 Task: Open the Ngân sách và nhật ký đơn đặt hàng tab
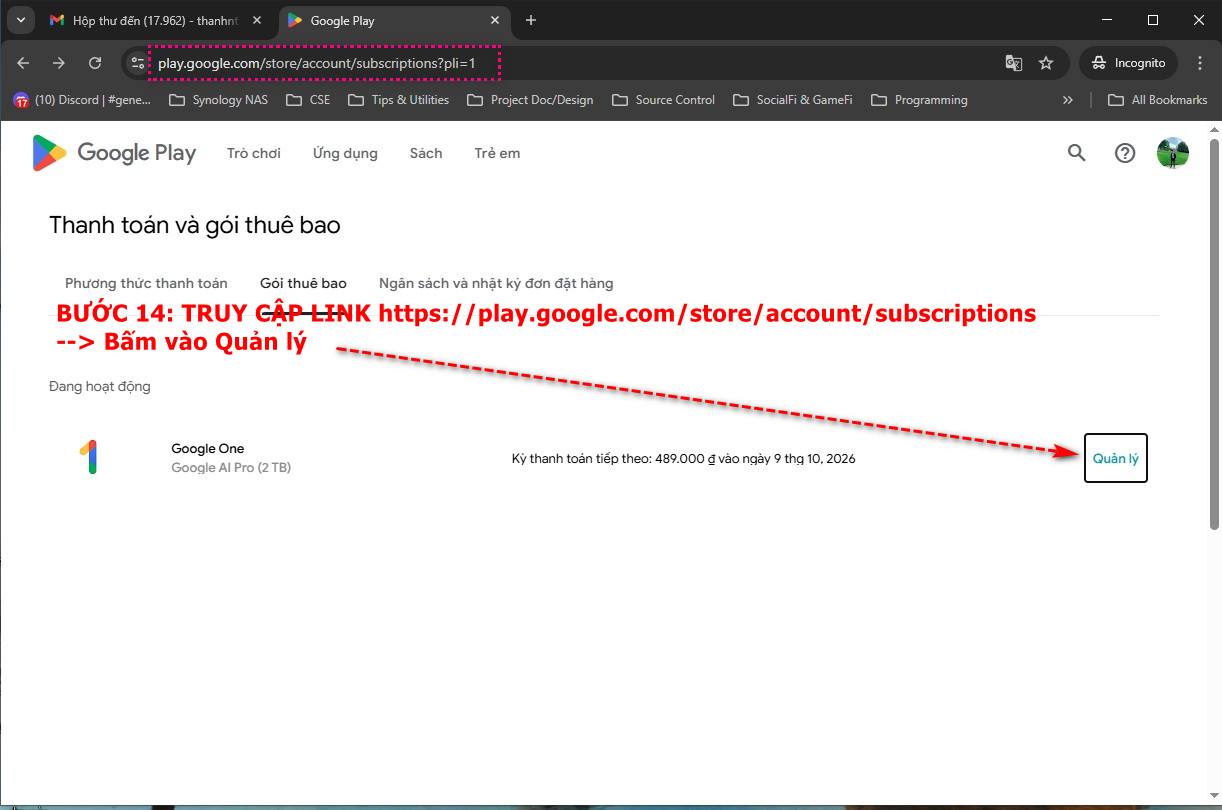496,283
